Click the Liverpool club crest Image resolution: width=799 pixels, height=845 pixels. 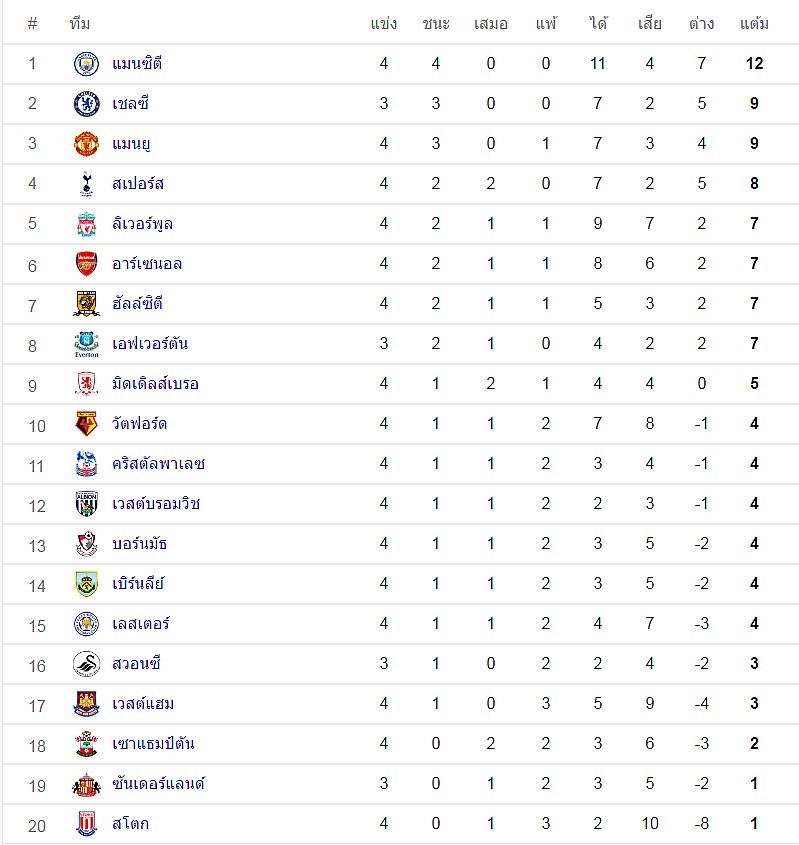pyautogui.click(x=86, y=224)
